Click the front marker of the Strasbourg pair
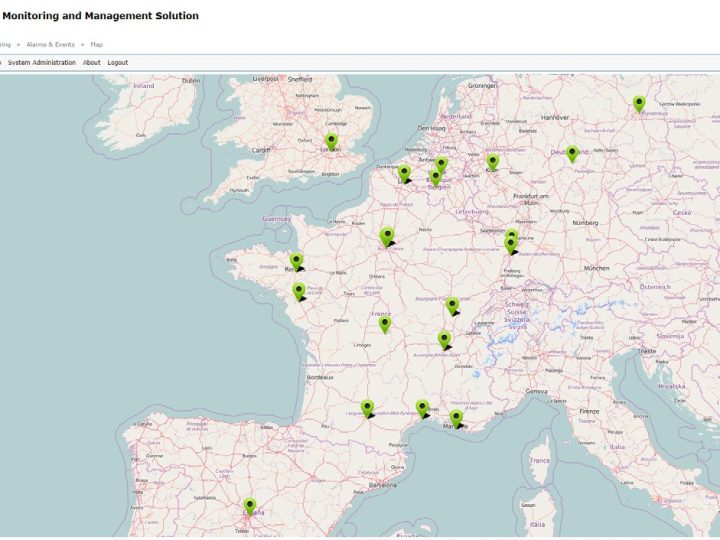This screenshot has height=540, width=720. pyautogui.click(x=511, y=244)
